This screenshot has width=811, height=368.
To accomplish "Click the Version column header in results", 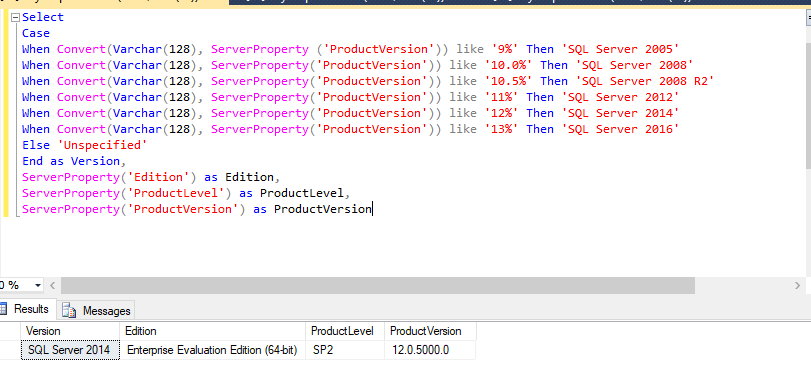I will coord(70,331).
